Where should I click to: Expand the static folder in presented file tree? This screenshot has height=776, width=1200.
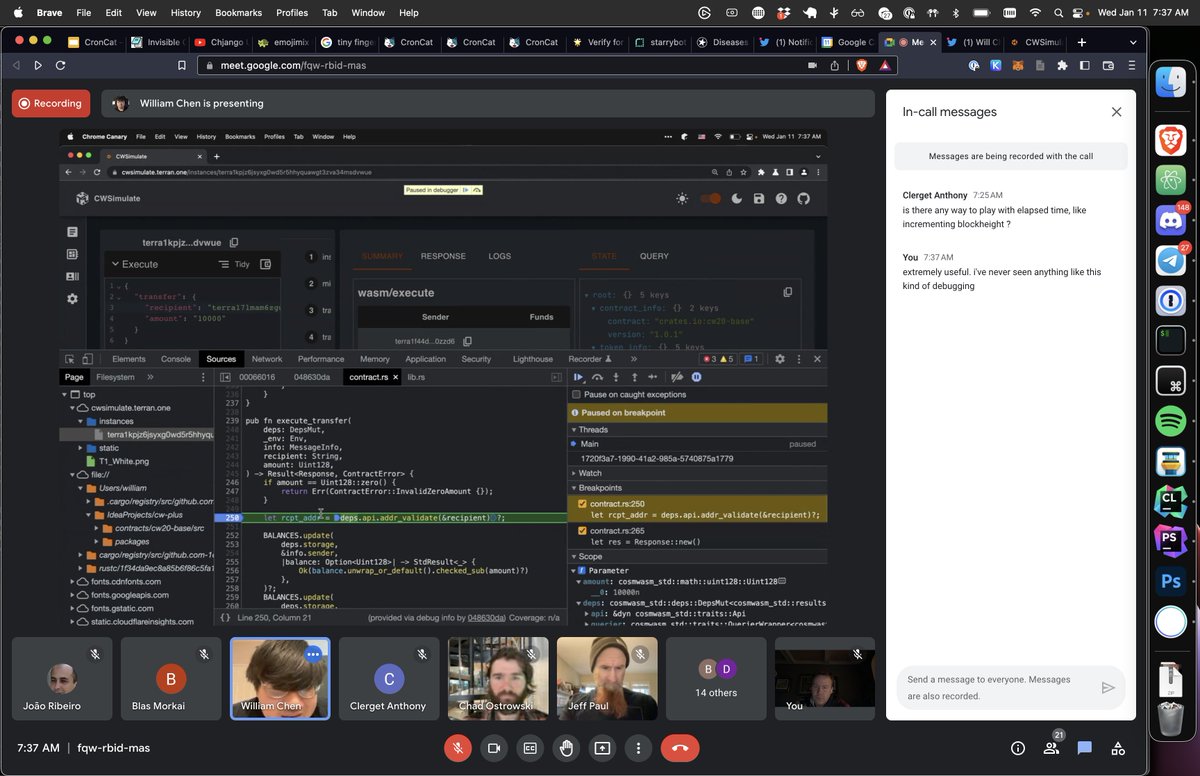coord(80,448)
